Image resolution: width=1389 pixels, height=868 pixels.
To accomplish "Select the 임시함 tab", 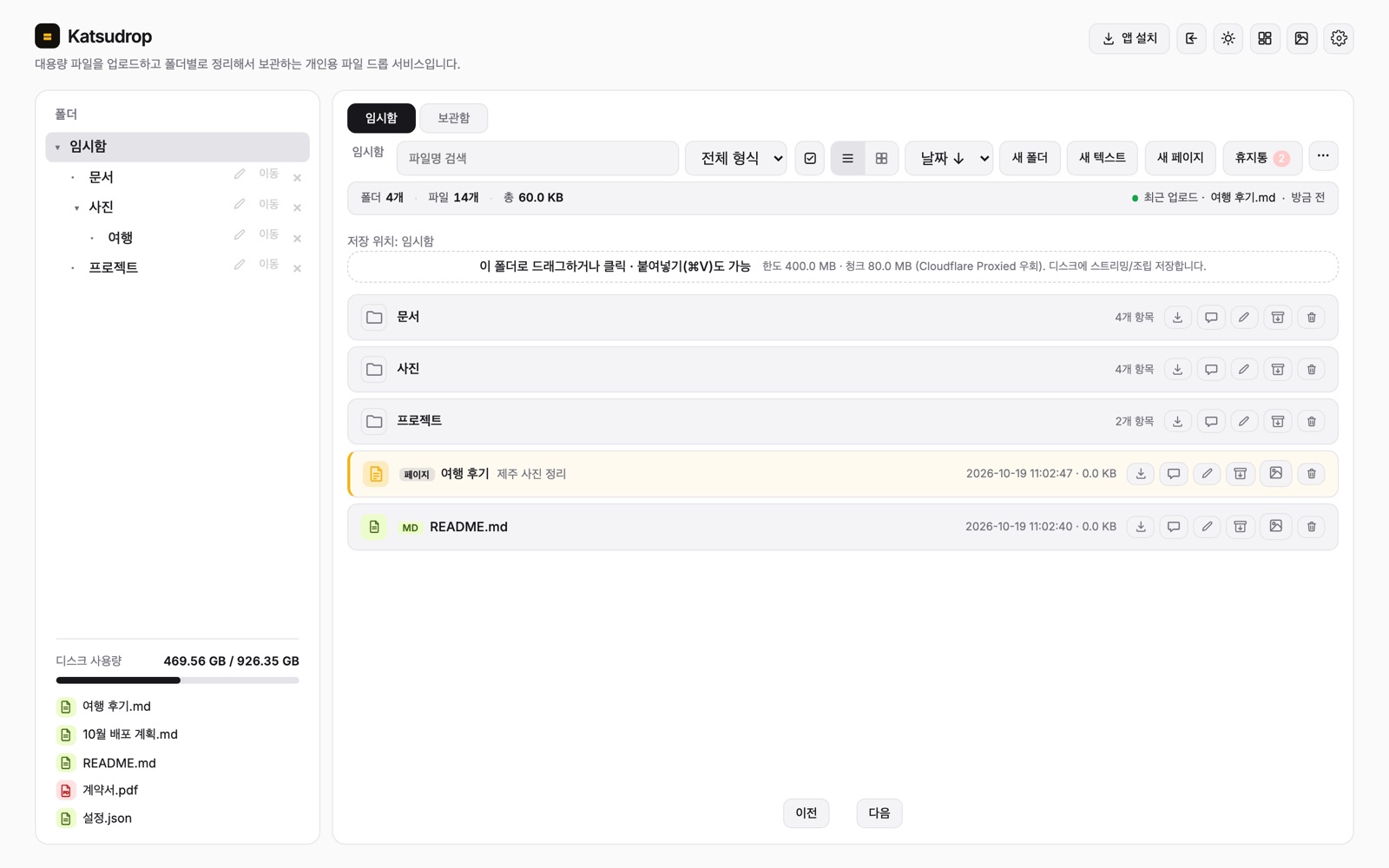I will (381, 118).
